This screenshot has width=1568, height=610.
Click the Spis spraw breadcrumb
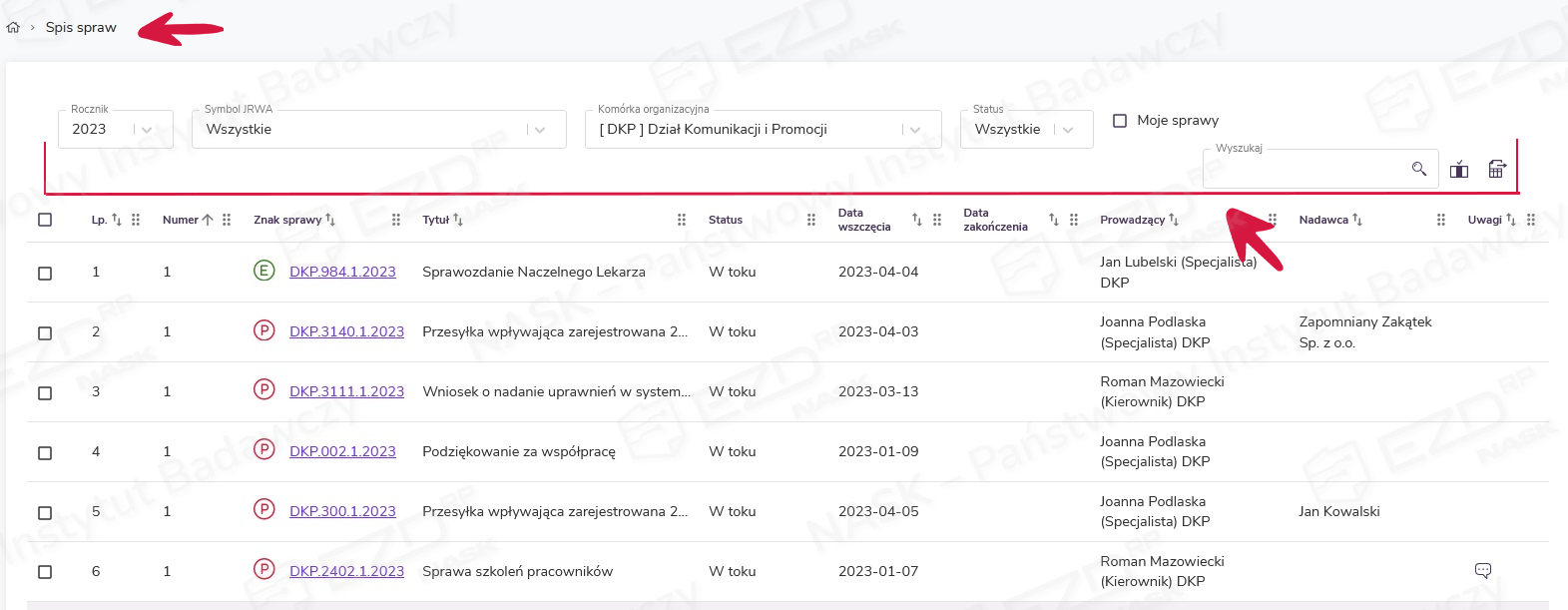click(81, 28)
